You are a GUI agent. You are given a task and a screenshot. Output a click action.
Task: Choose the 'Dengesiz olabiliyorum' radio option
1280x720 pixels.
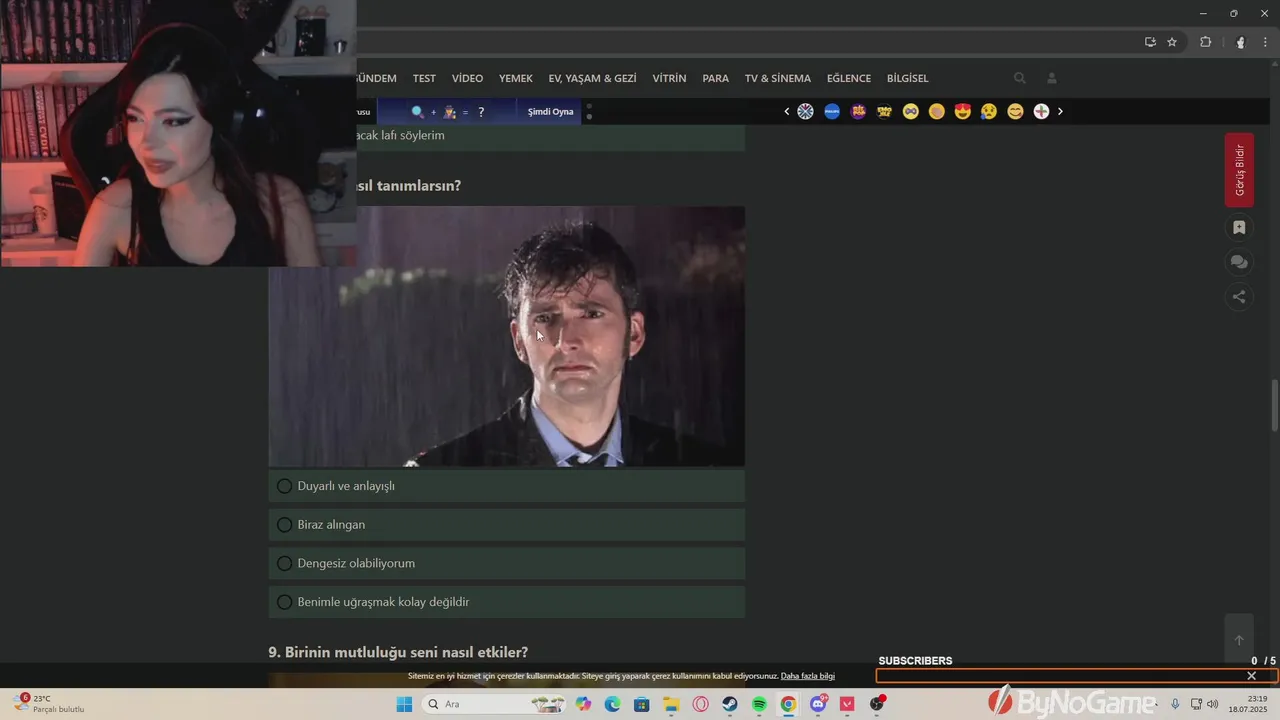tap(506, 563)
